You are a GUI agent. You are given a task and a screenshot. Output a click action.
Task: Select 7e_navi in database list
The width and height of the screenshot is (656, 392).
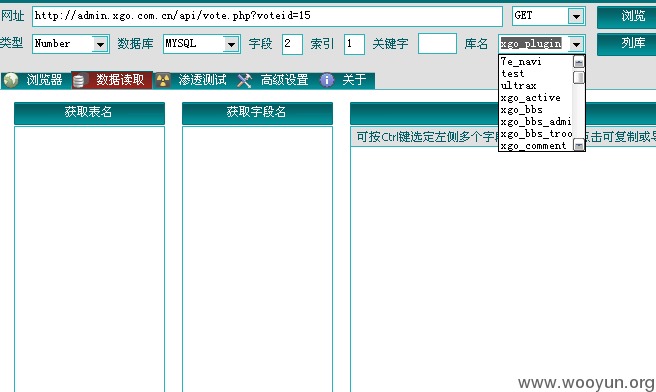coord(536,61)
